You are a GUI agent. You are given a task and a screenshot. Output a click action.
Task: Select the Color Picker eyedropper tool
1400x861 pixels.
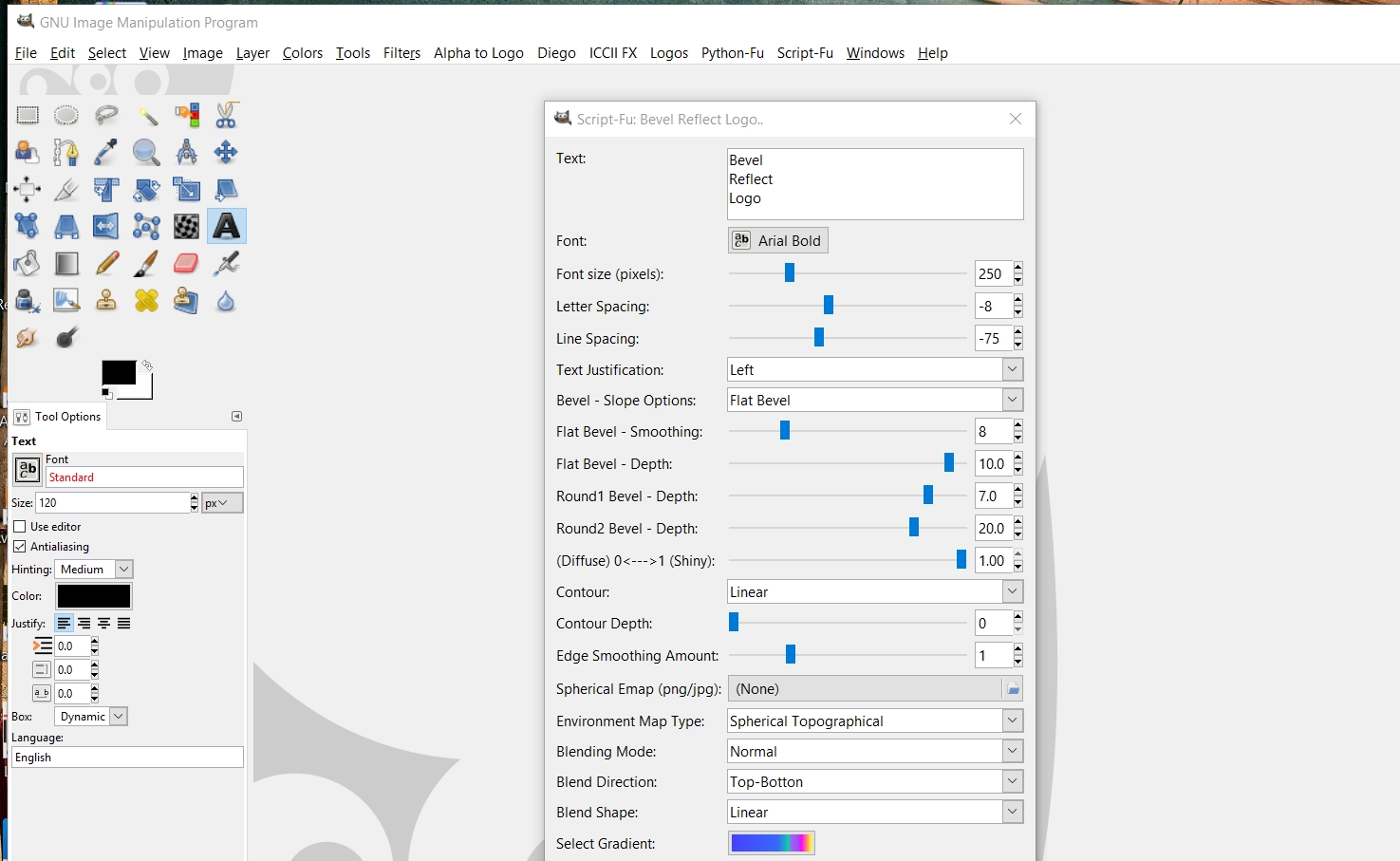click(106, 152)
